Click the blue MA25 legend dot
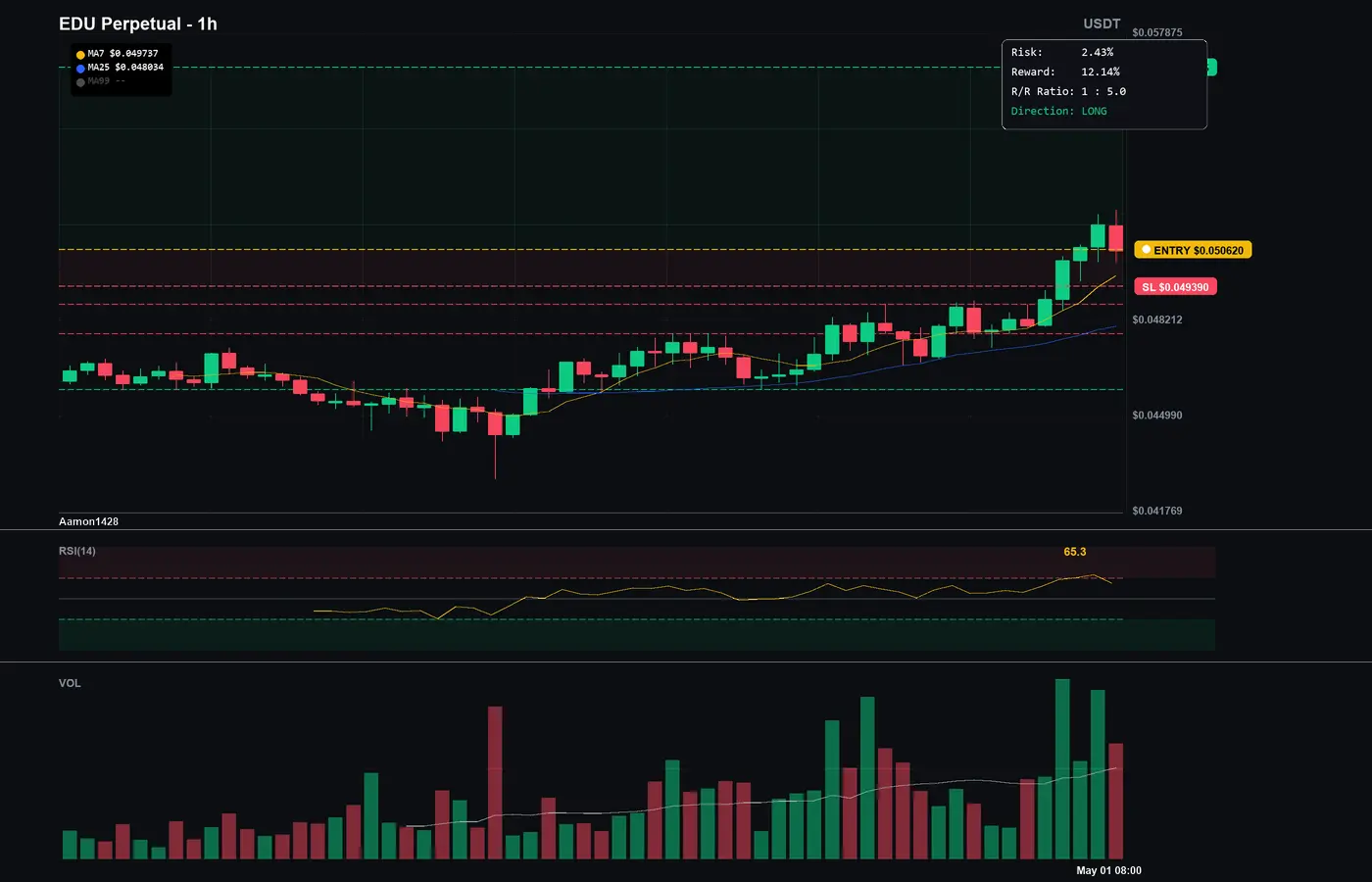Image resolution: width=1372 pixels, height=882 pixels. tap(80, 69)
